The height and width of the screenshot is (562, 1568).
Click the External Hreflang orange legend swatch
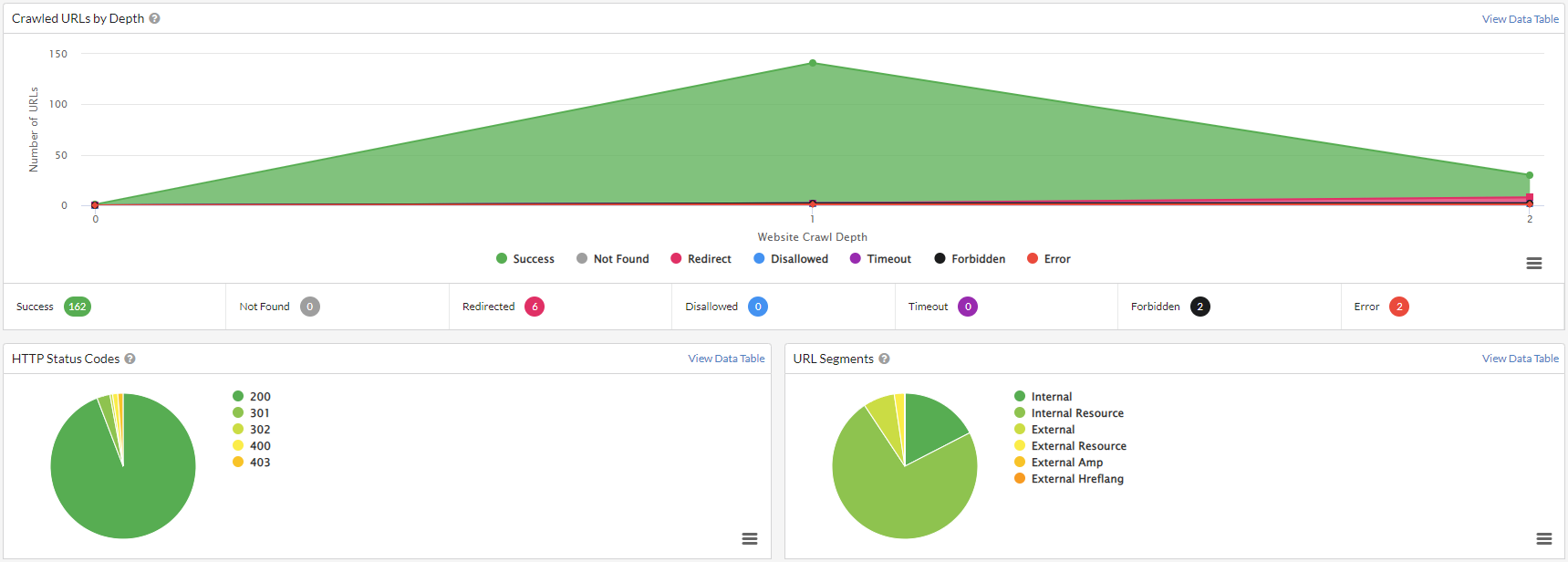(1020, 479)
